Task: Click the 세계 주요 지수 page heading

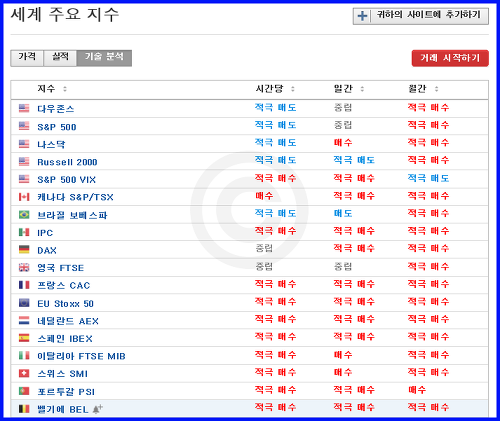Action: pos(65,15)
